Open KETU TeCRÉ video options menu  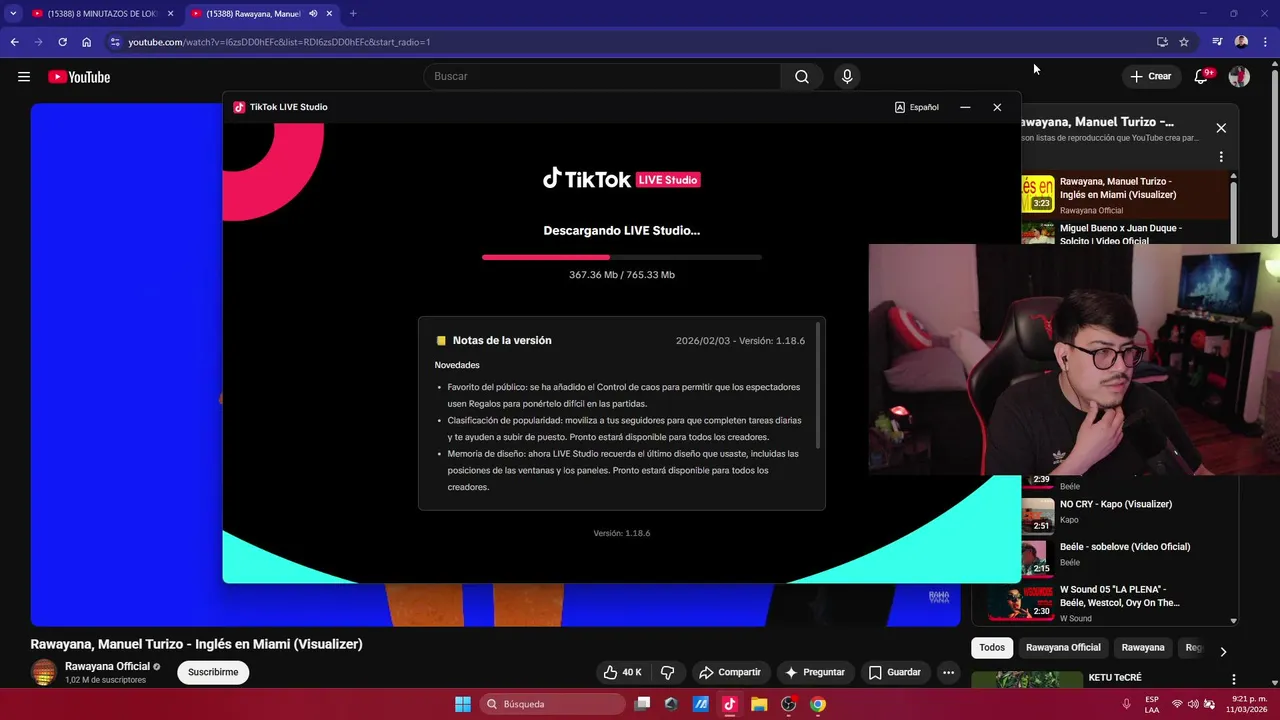pos(1233,680)
